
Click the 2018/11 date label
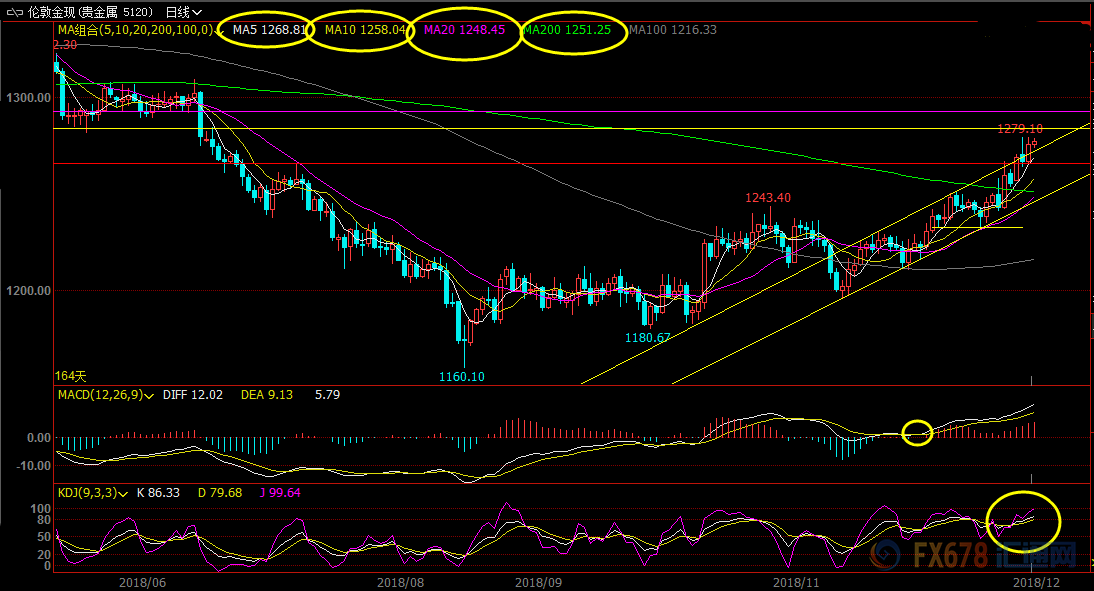coord(796,583)
